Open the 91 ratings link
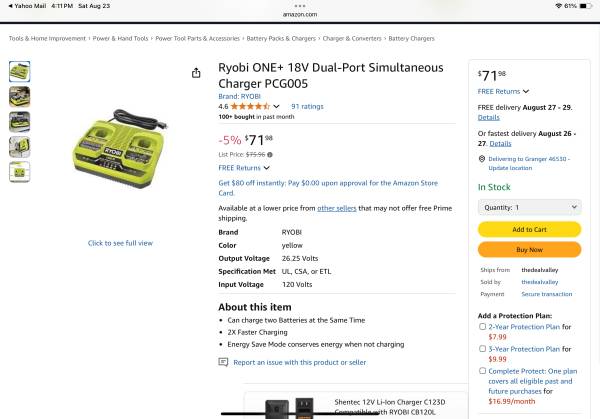The height and width of the screenshot is (419, 600). (x=306, y=106)
